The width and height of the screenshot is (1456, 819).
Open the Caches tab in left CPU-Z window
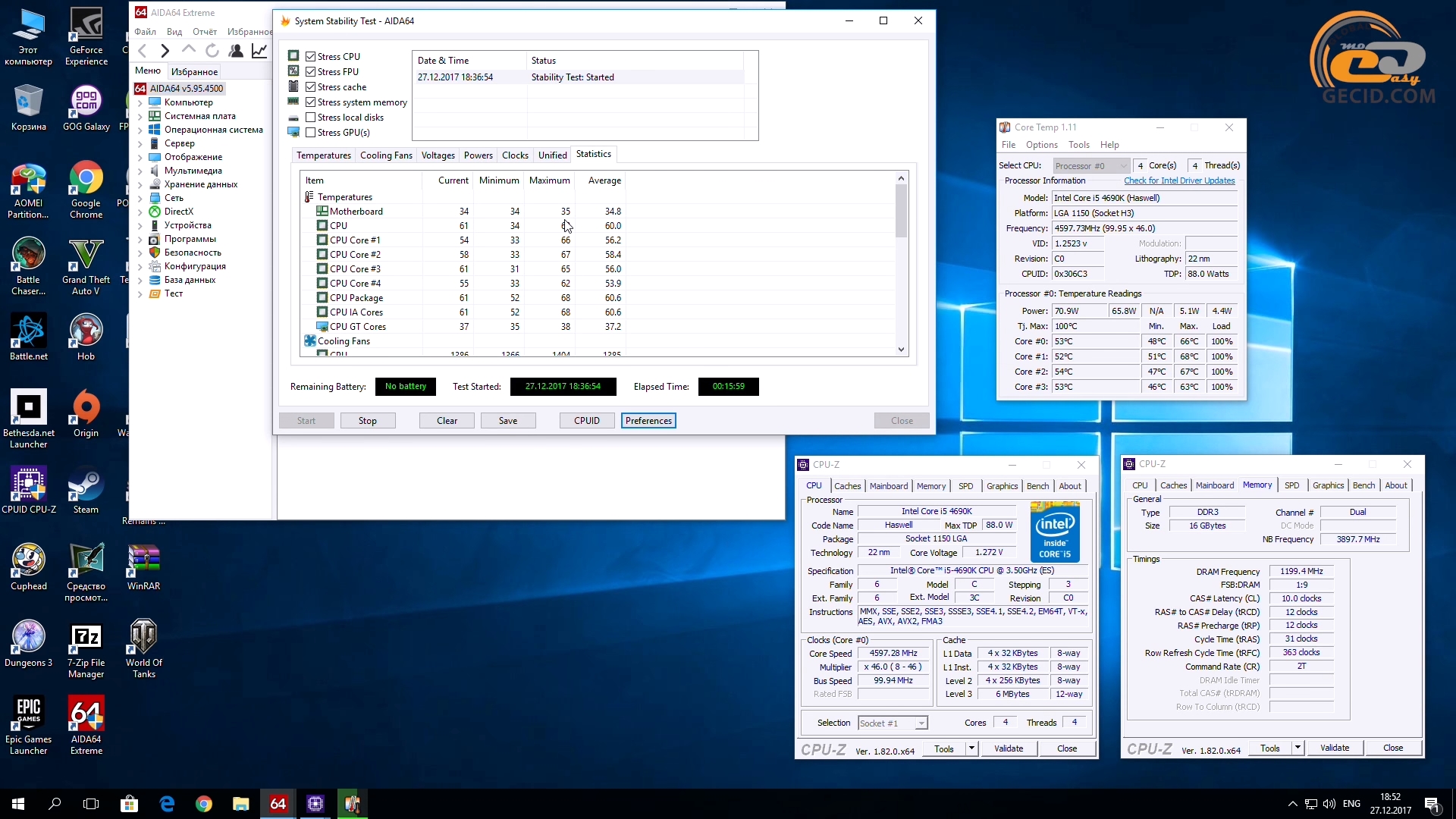(847, 486)
